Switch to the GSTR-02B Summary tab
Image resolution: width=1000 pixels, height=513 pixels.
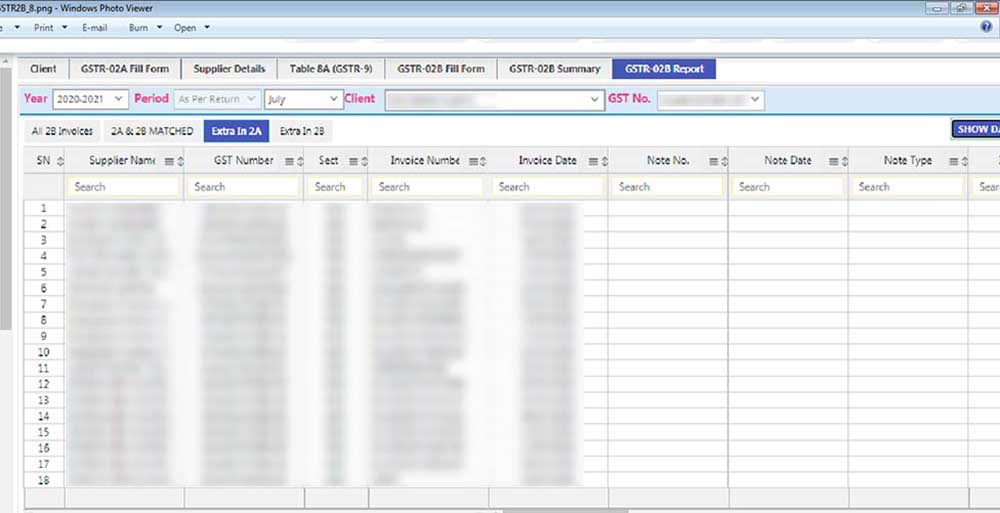point(554,69)
